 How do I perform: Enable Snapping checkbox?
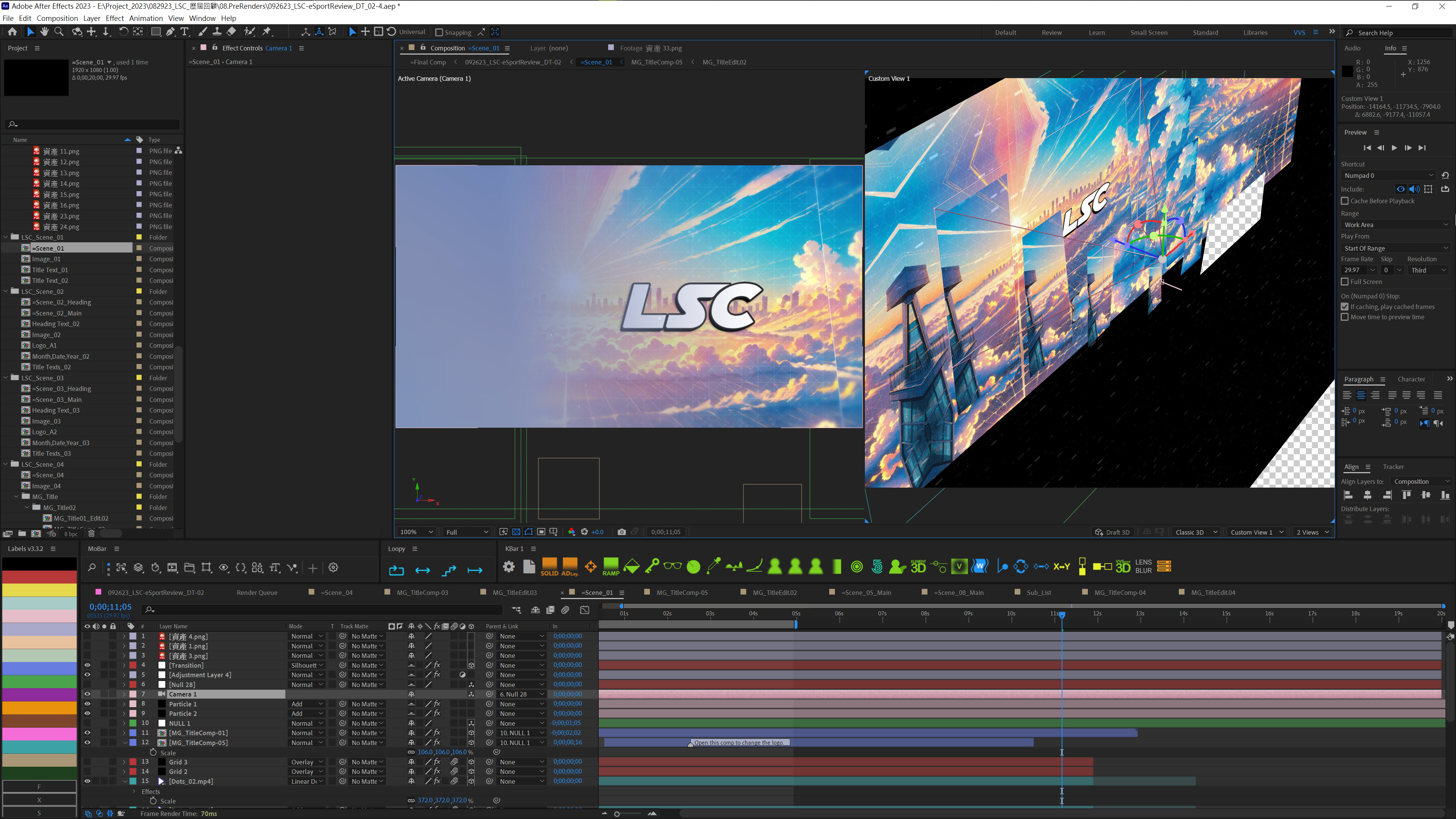click(x=439, y=33)
